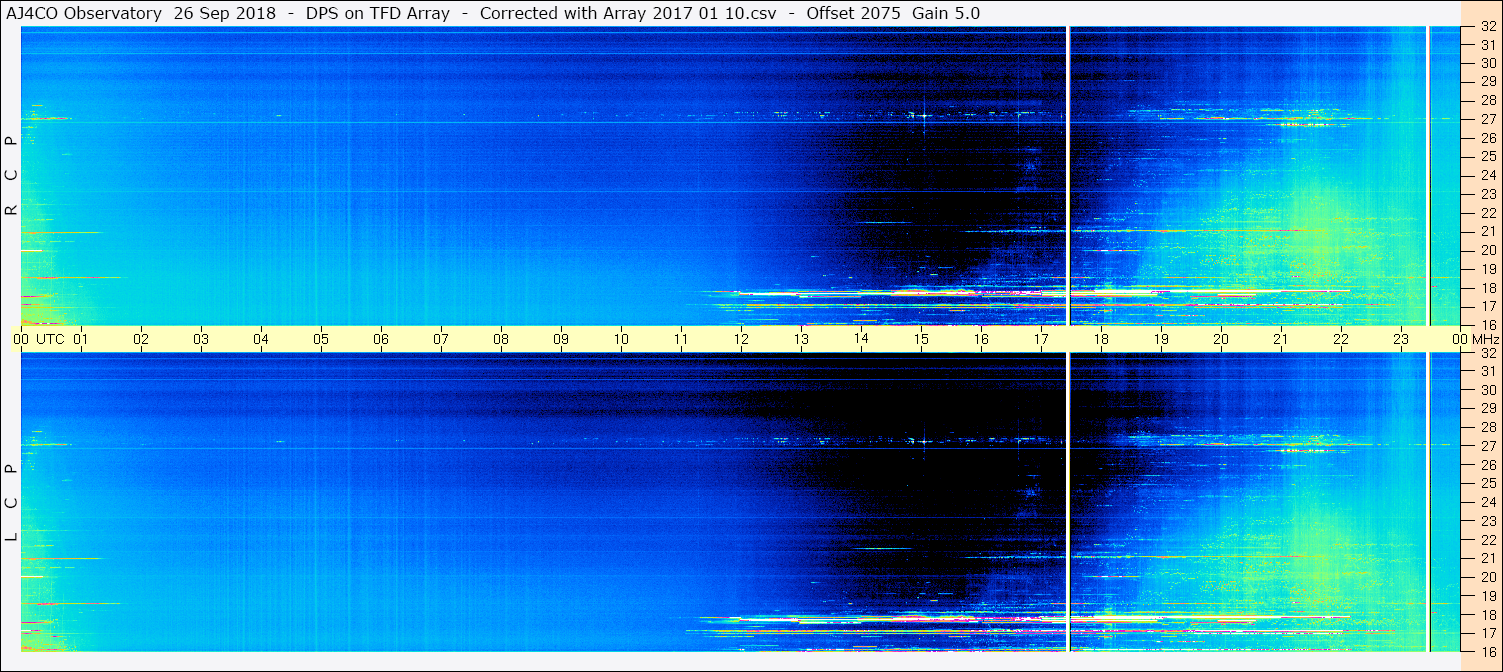The image size is (1503, 672).
Task: Click the 18 MHz label on LCP frequency axis
Action: pyautogui.click(x=1488, y=614)
